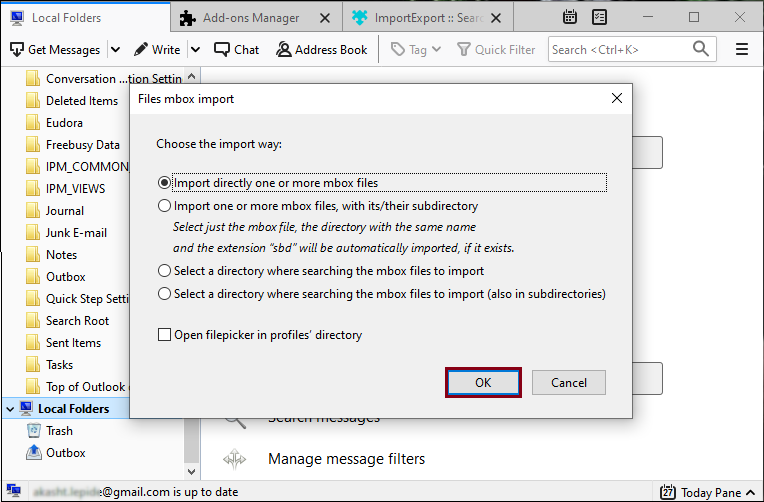764x502 pixels.
Task: Select the Journal folder
Action: pyautogui.click(x=65, y=211)
